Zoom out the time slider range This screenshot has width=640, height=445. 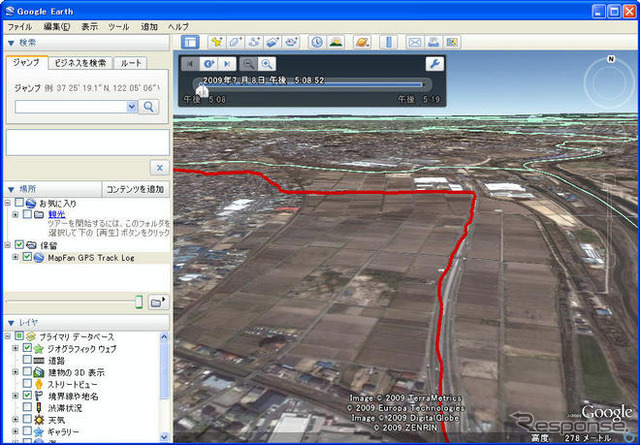[x=248, y=64]
